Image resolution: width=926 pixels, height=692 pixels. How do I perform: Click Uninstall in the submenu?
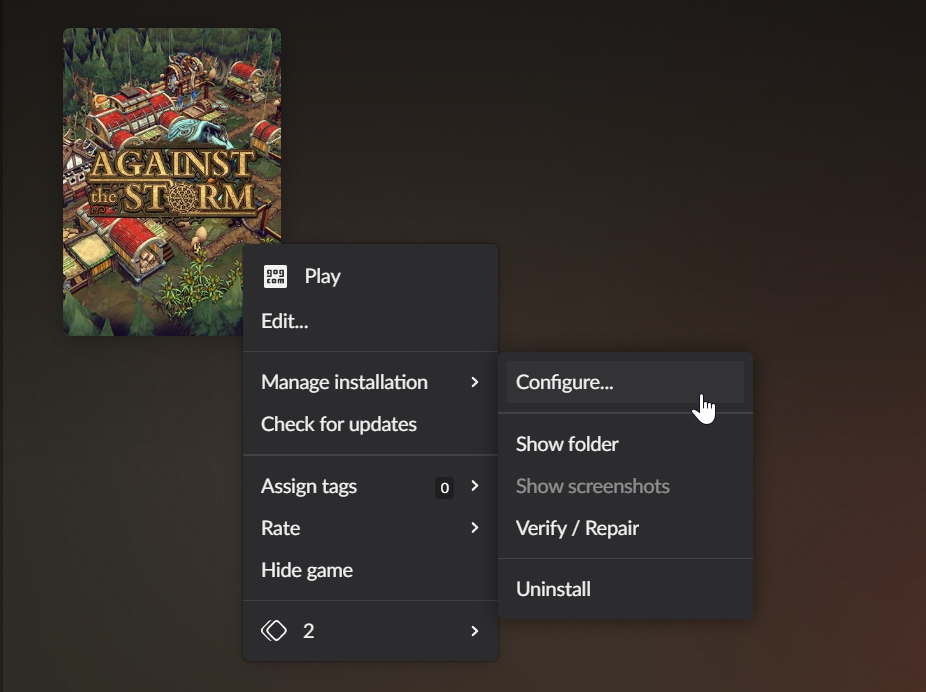625,589
